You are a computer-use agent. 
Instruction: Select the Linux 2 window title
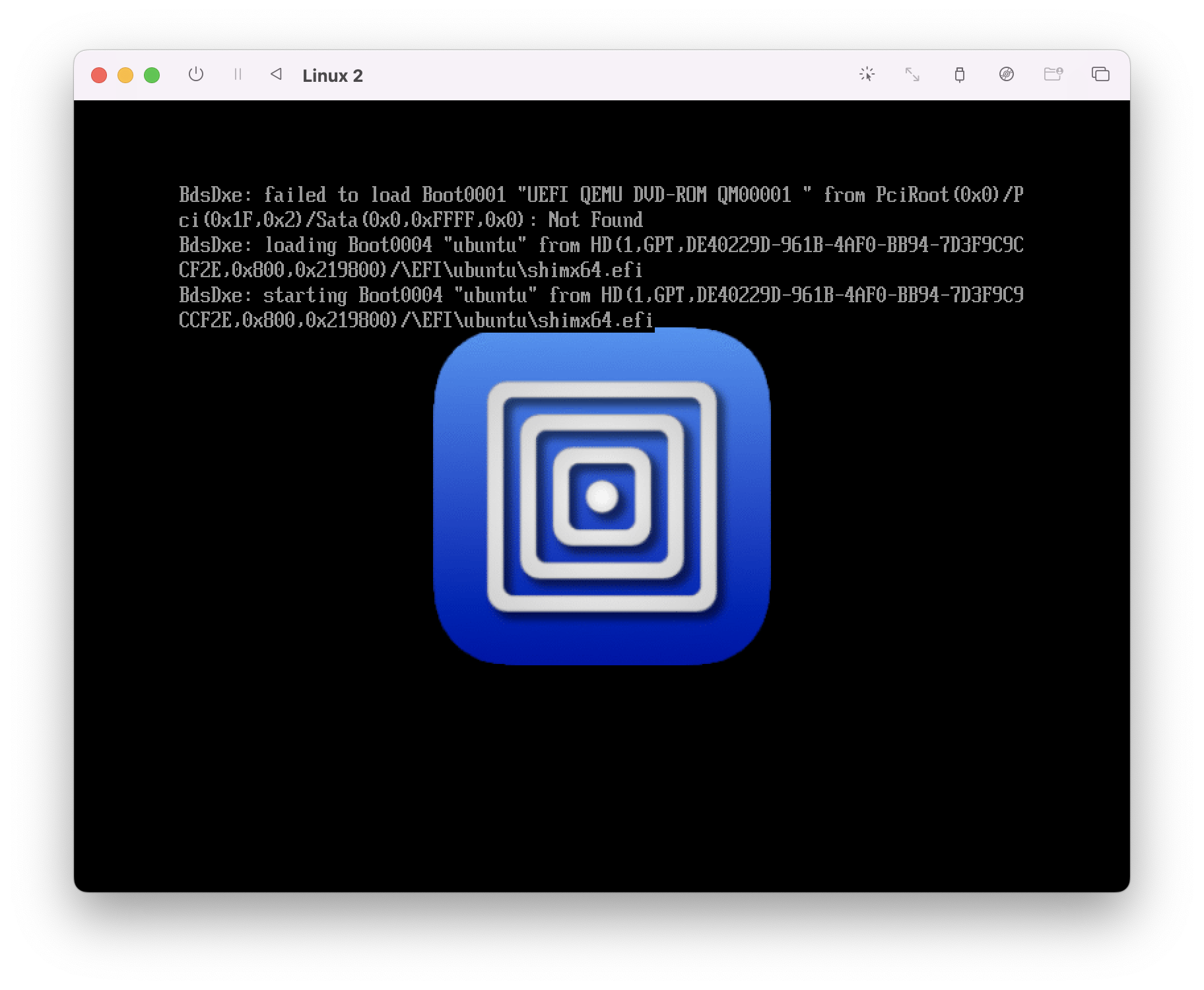click(333, 76)
